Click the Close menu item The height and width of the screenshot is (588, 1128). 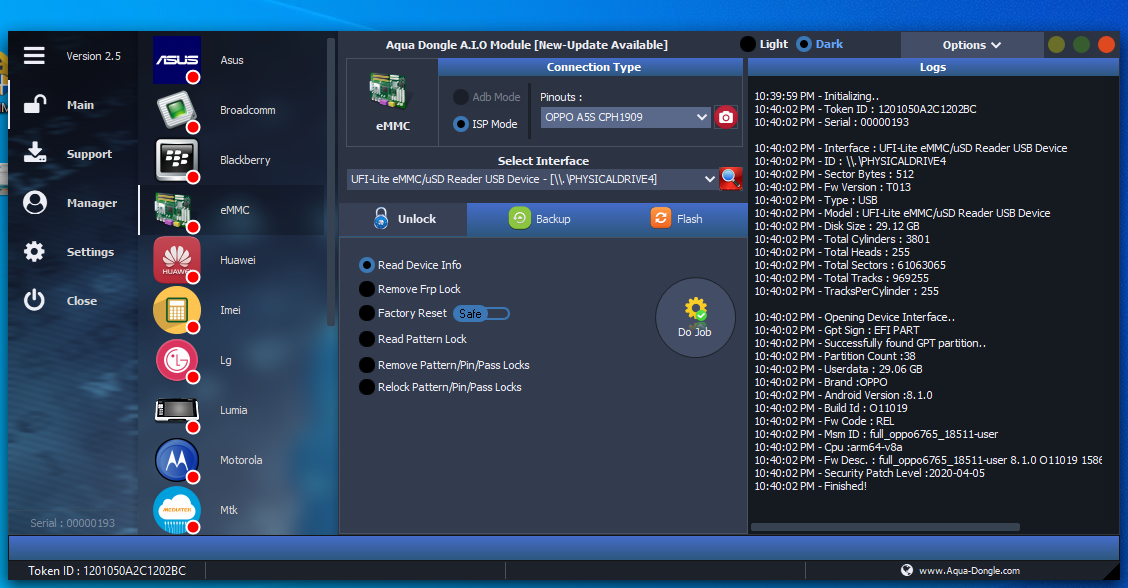pyautogui.click(x=81, y=301)
